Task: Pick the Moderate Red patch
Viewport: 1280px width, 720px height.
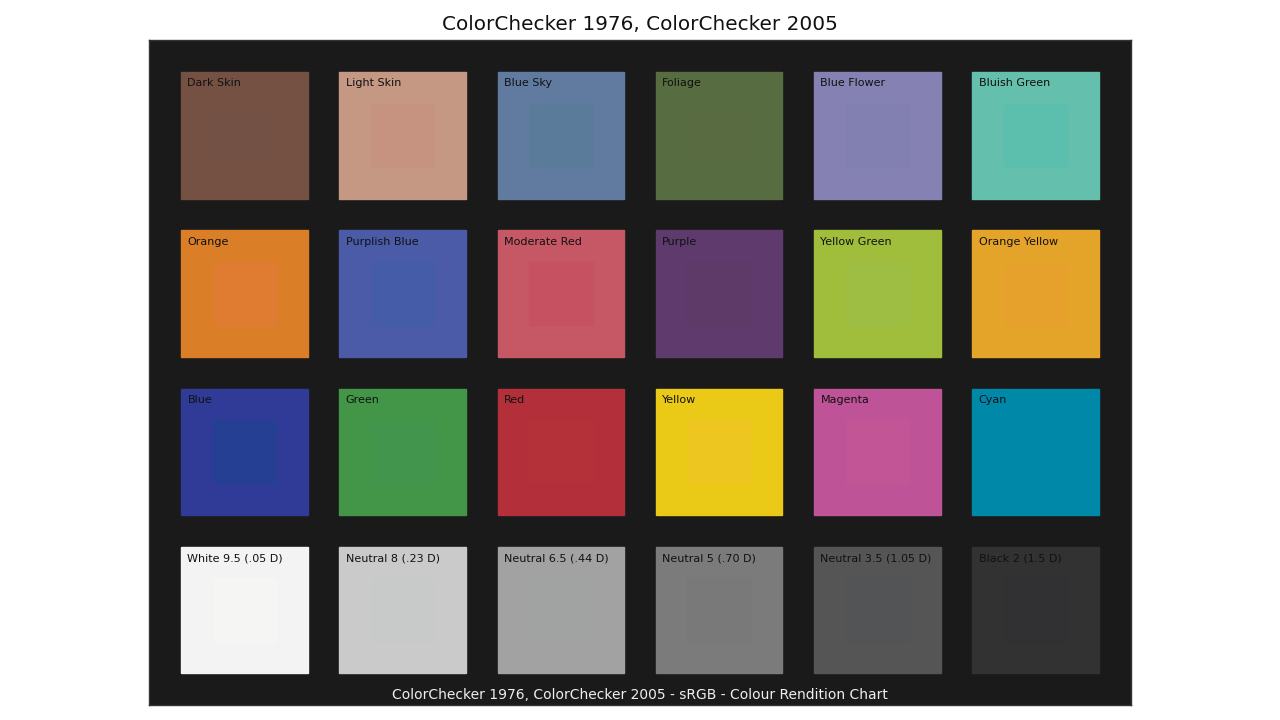Action: (561, 294)
